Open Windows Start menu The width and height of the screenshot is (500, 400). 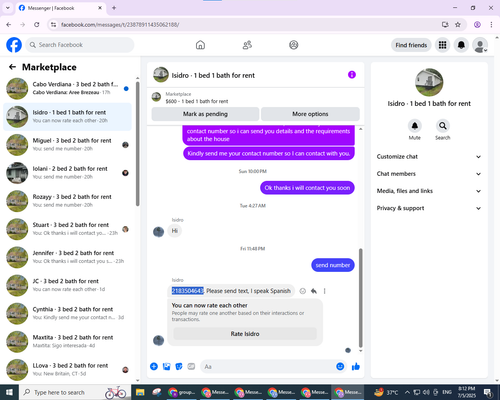pos(9,392)
